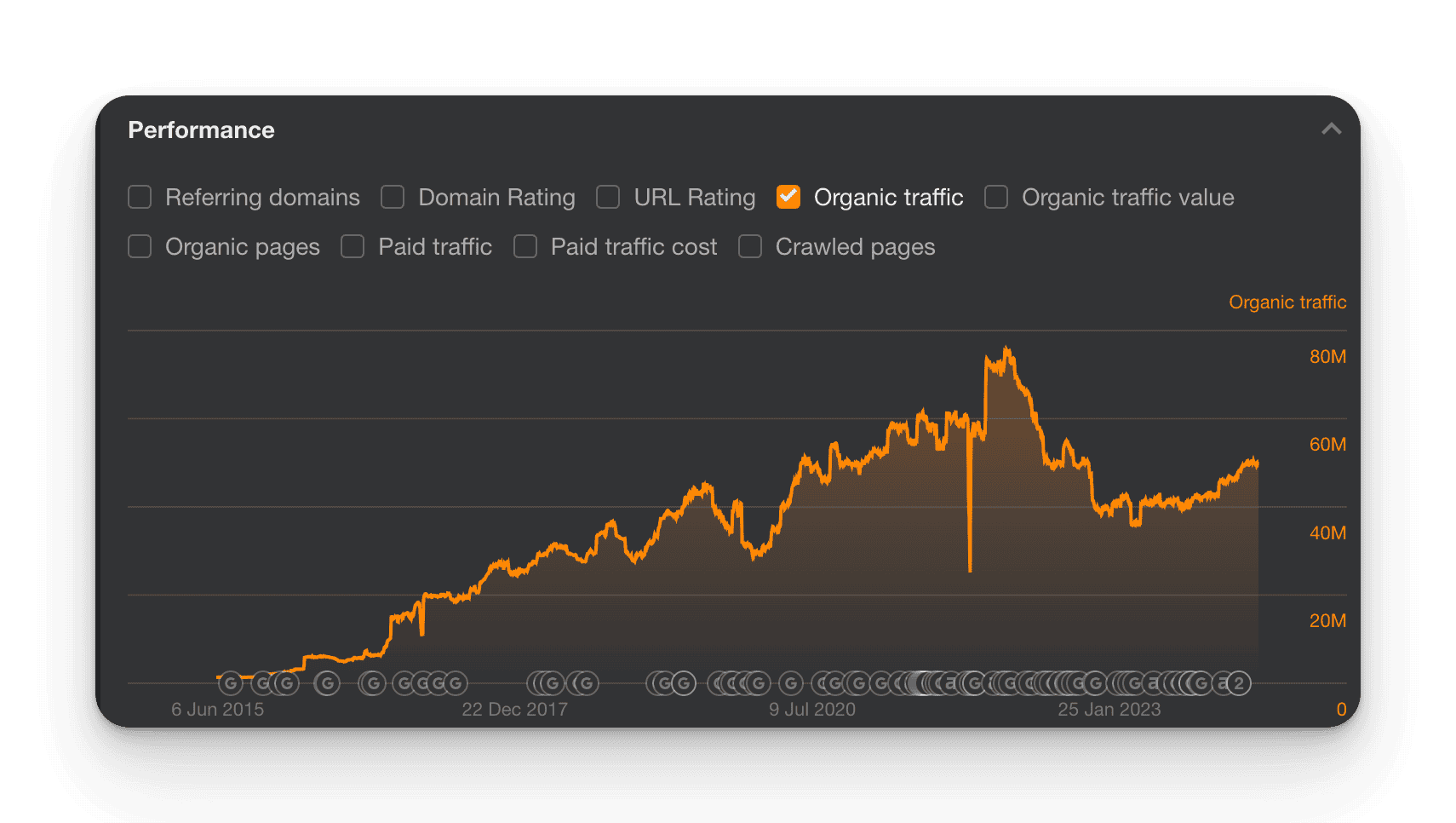Click the 'a' marker beside the 2 marker
1456x823 pixels.
click(1223, 683)
